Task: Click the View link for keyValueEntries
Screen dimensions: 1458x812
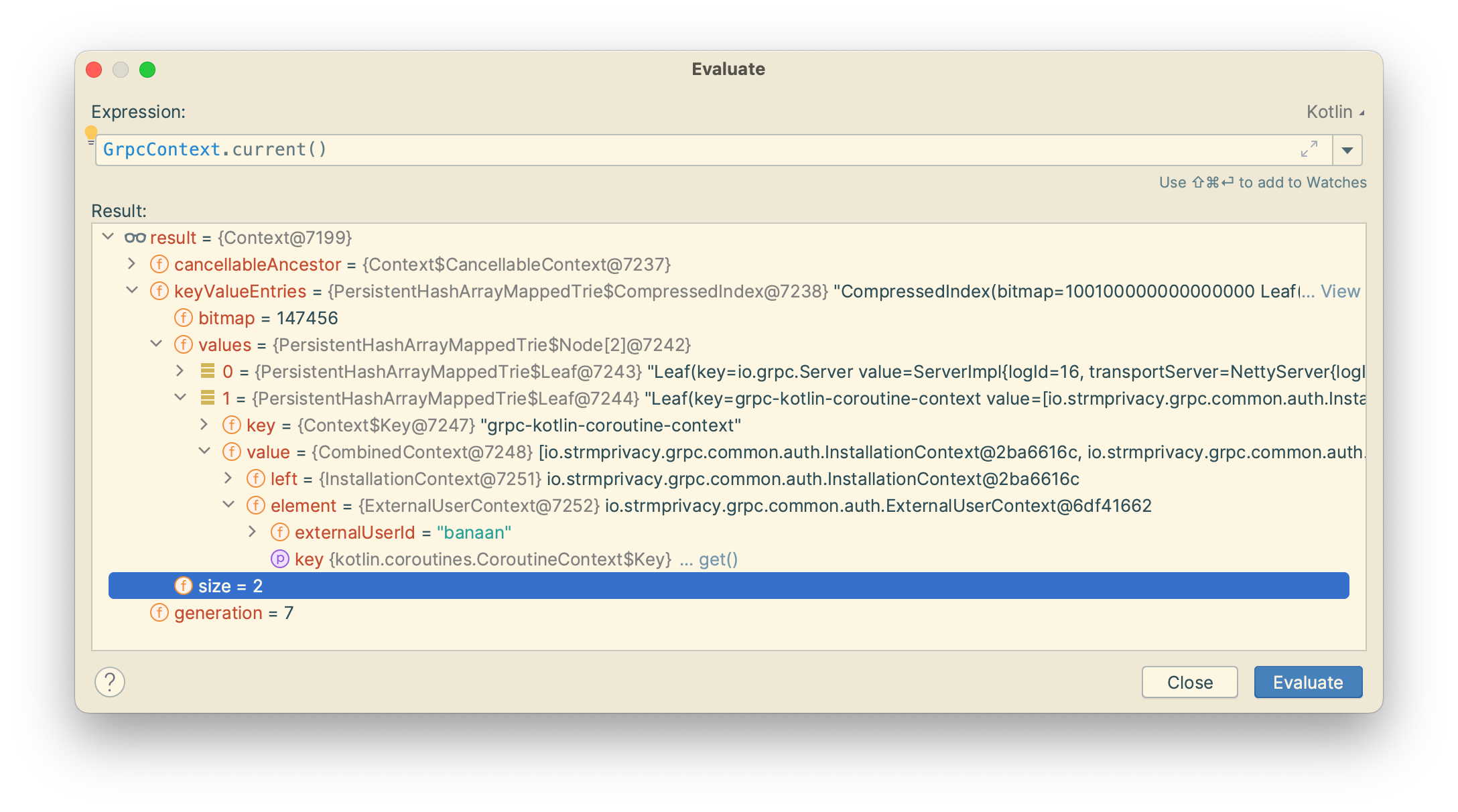Action: point(1339,291)
